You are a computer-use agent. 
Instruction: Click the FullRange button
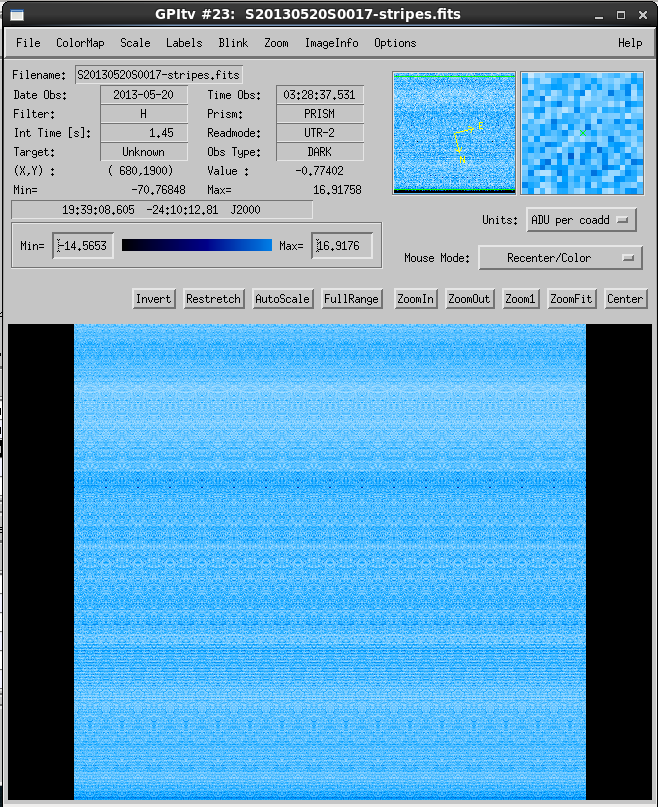[351, 299]
